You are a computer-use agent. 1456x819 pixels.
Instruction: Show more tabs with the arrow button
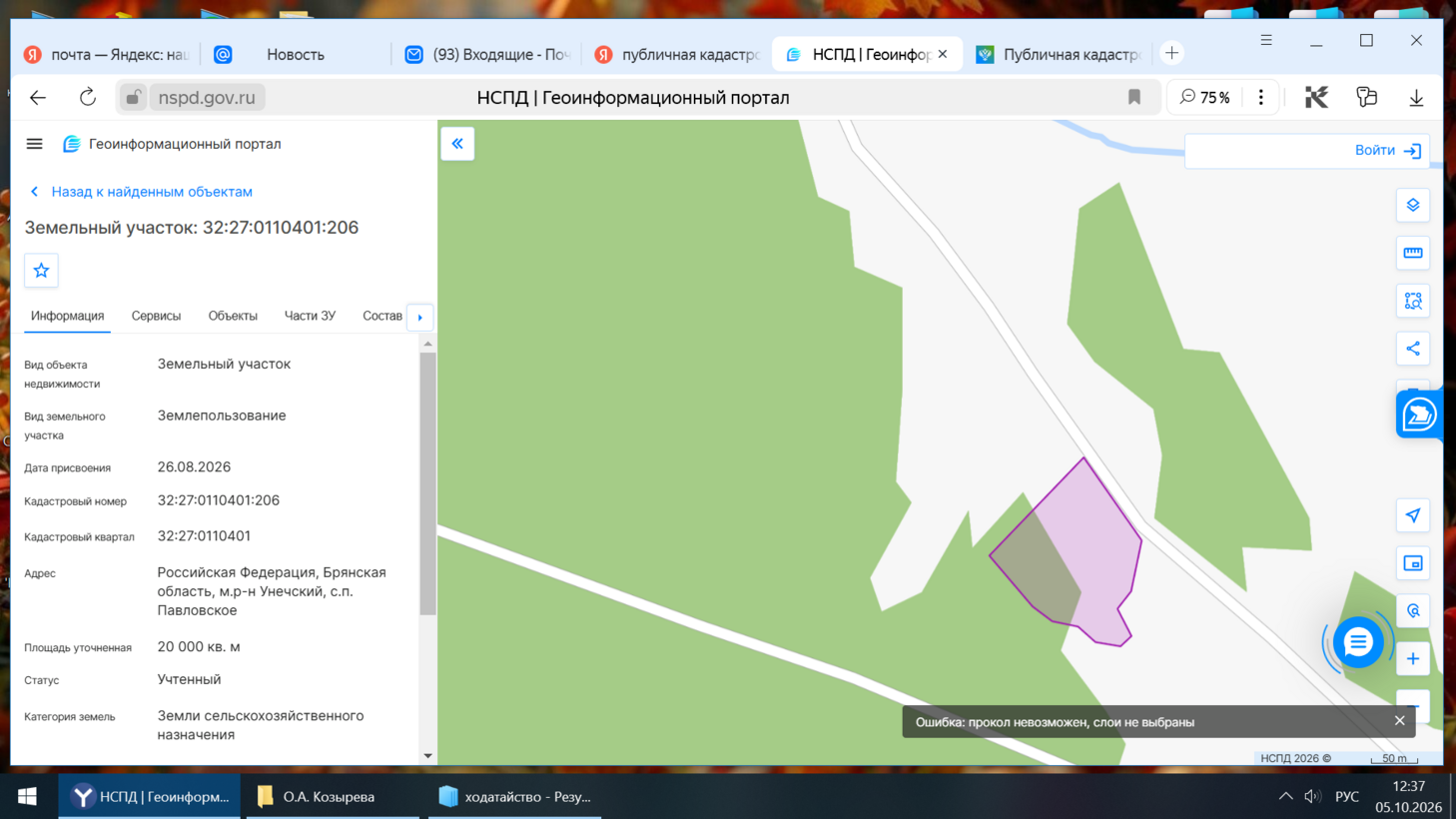pos(420,318)
